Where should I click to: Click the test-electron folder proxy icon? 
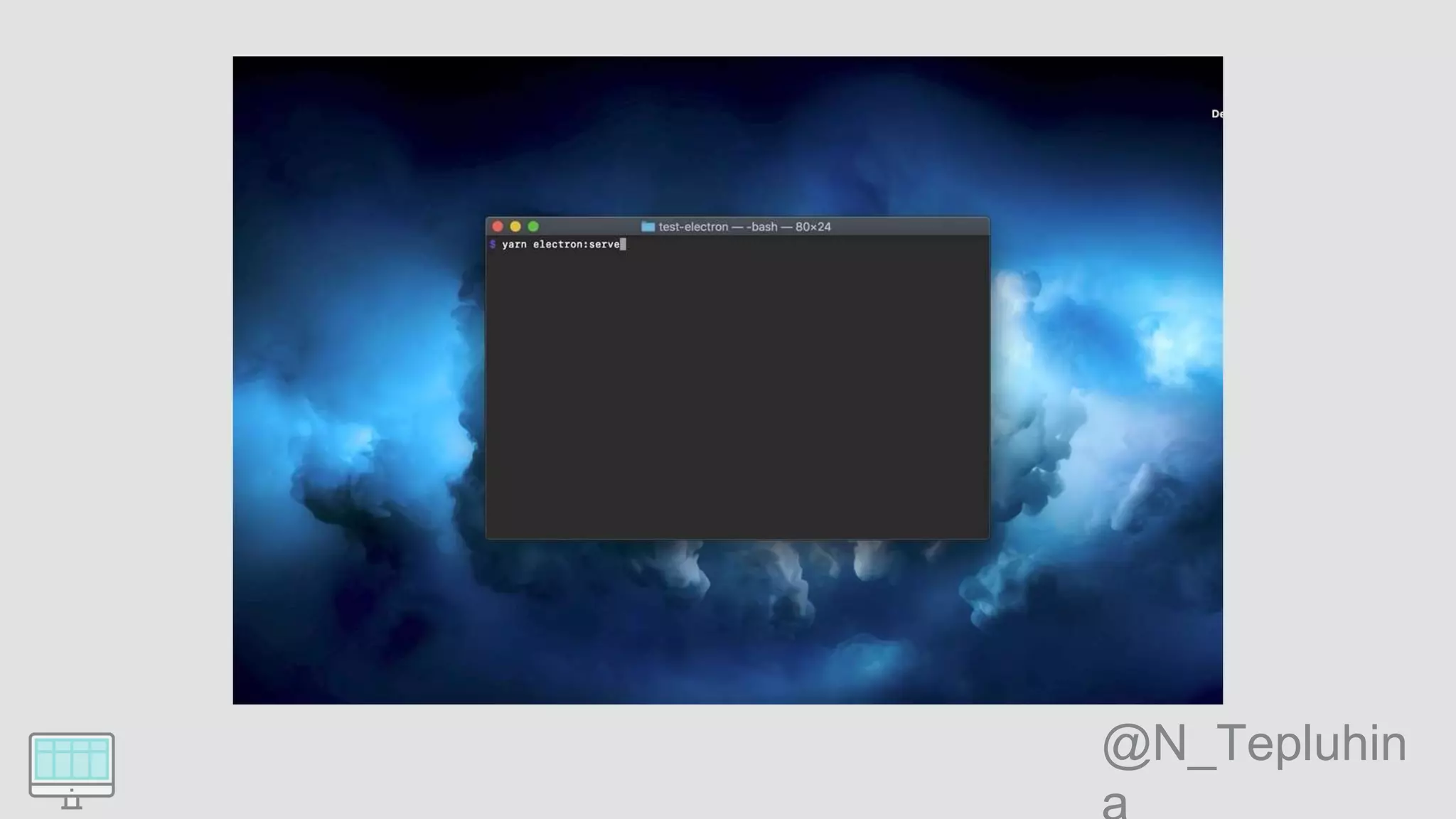pos(648,227)
